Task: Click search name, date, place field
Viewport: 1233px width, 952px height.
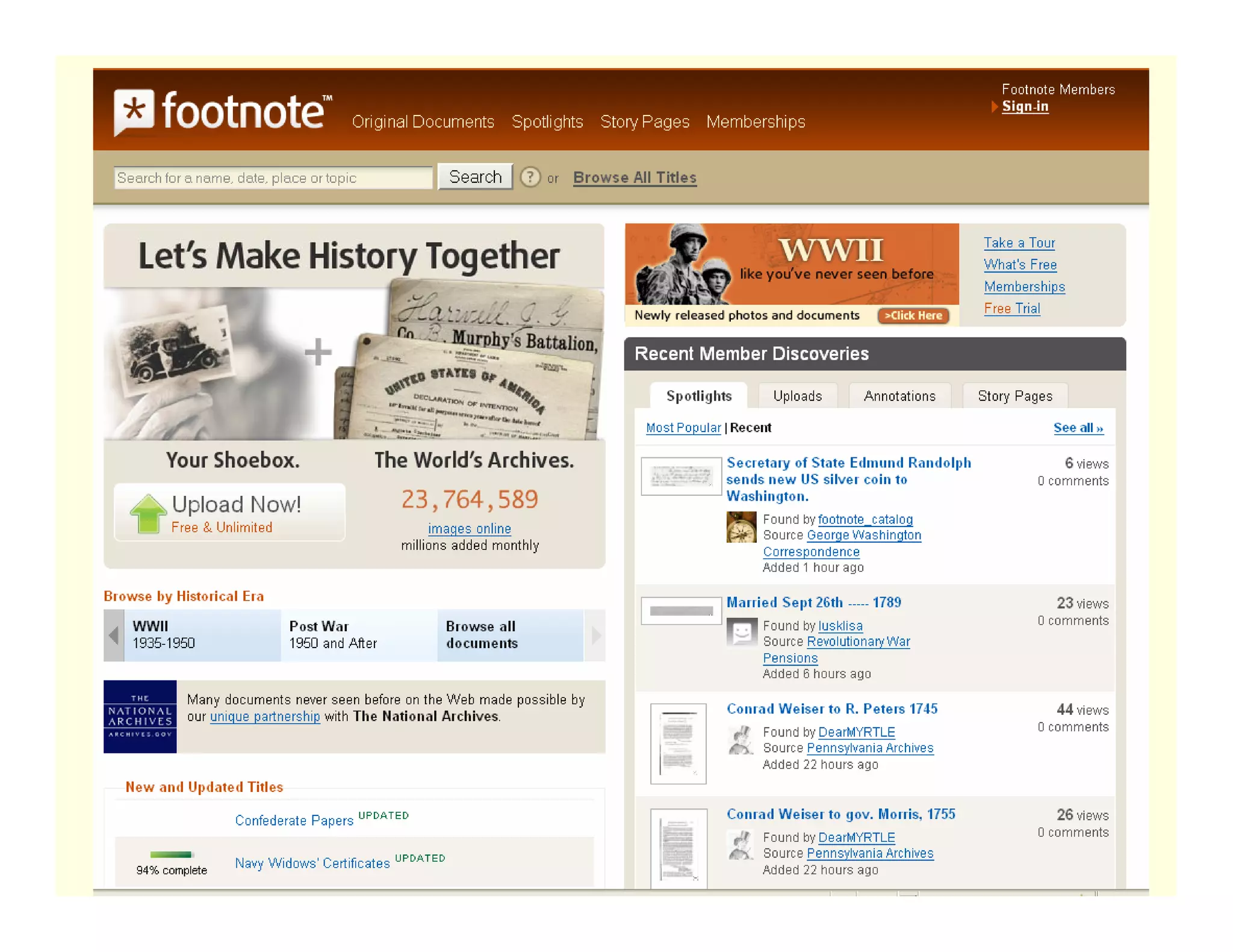Action: [273, 178]
